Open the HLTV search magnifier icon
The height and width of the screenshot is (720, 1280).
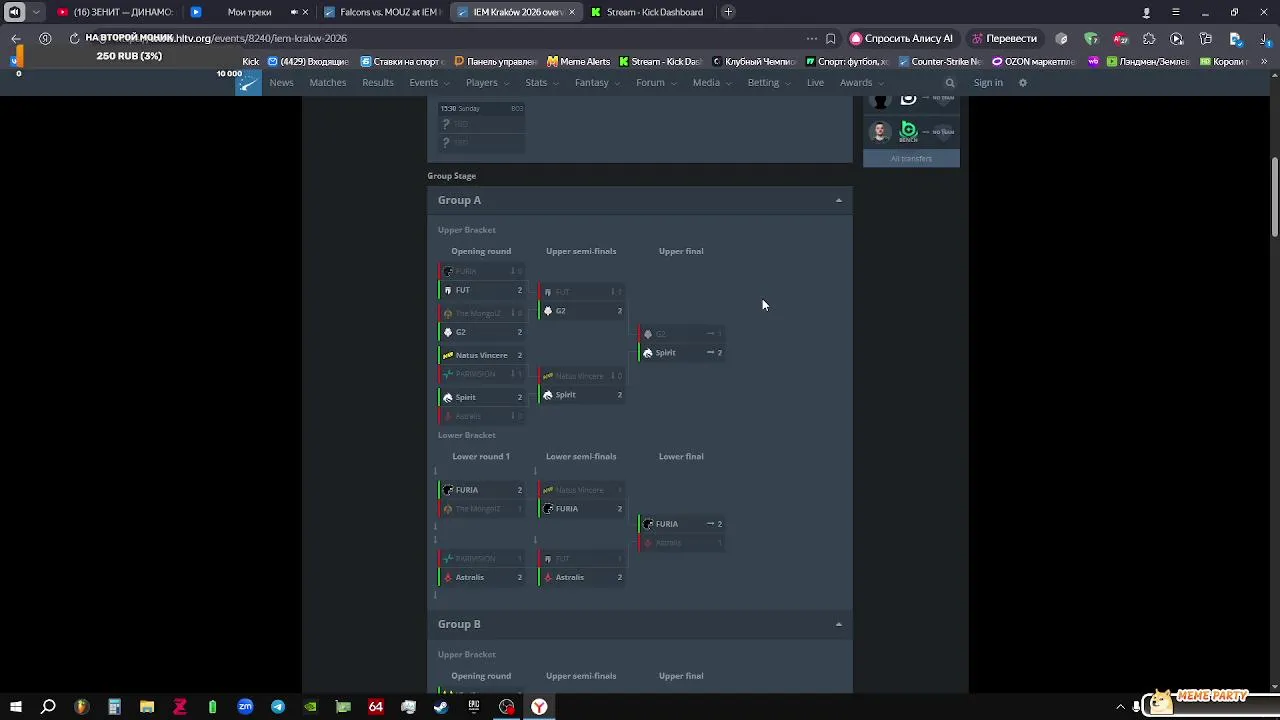950,83
